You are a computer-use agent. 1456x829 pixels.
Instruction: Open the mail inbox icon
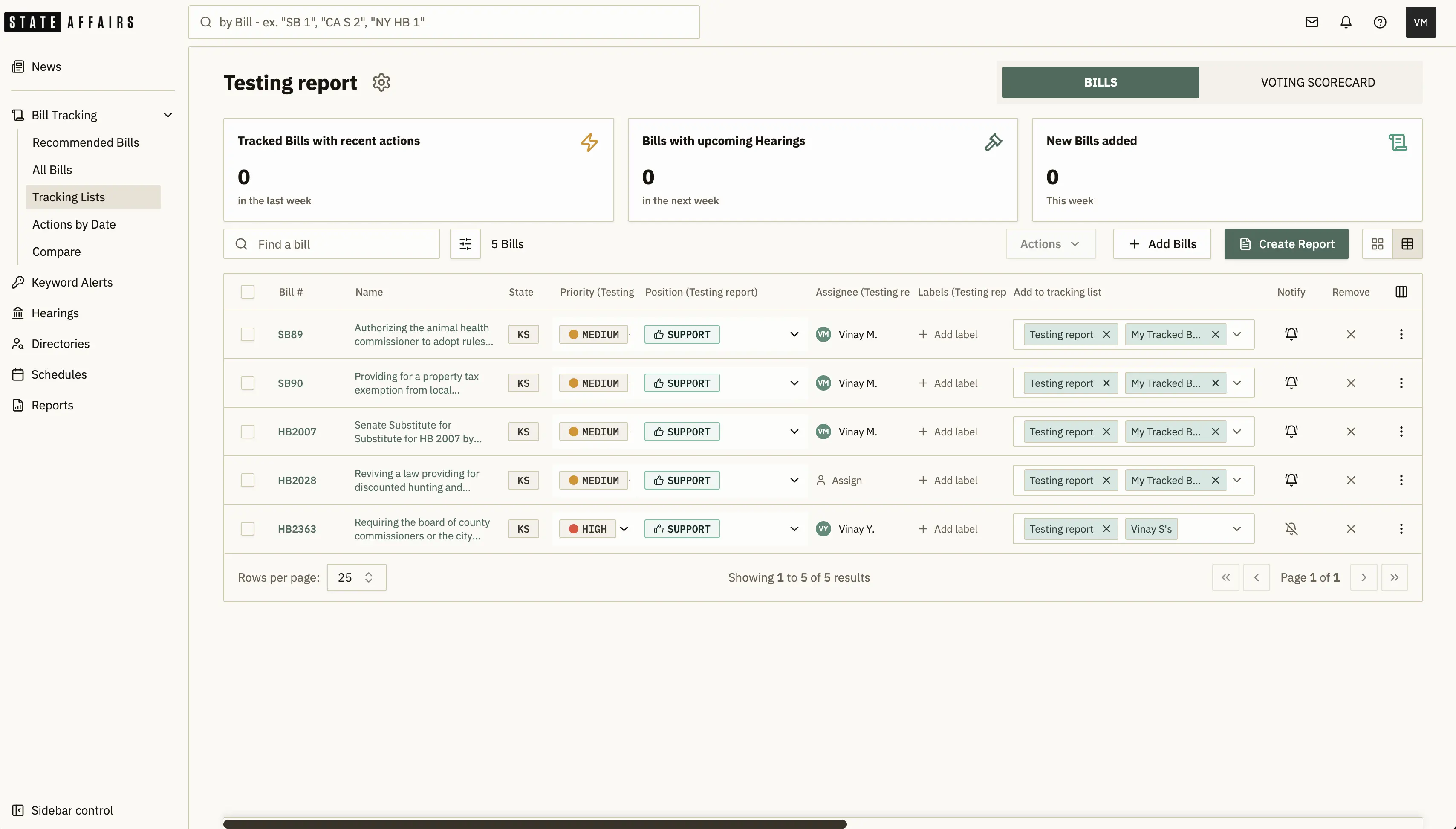point(1312,22)
